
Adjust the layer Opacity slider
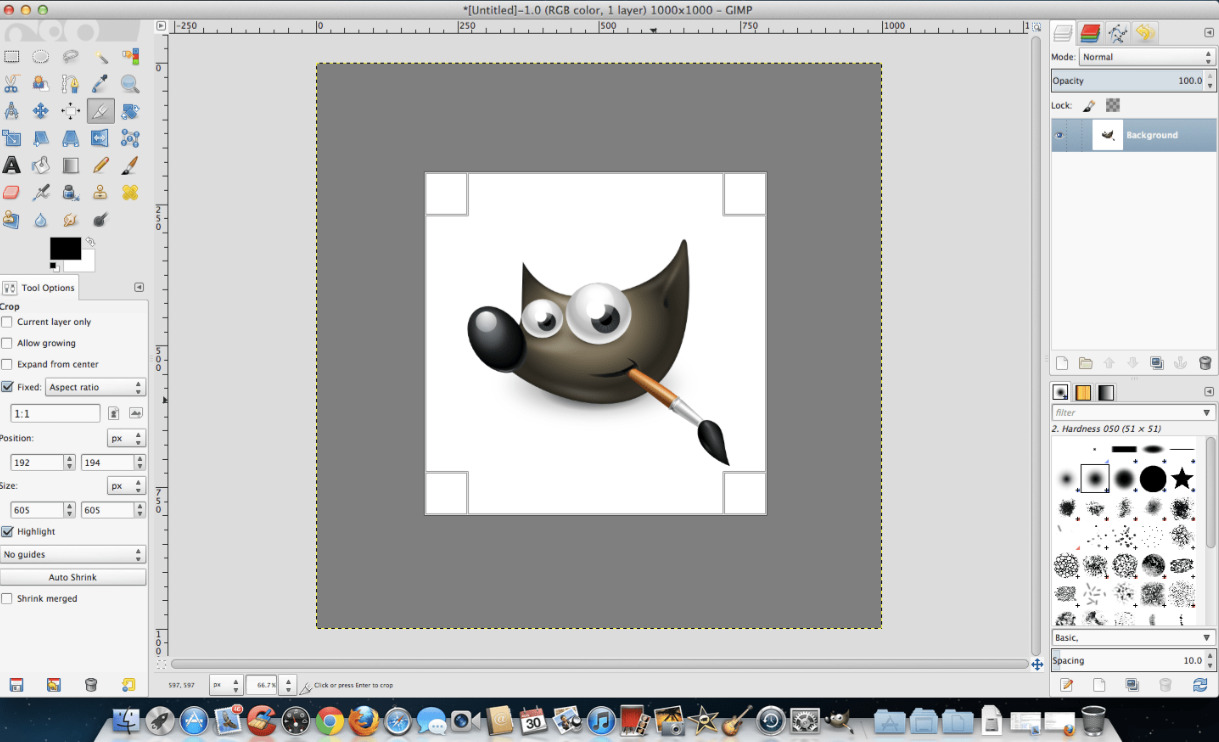pyautogui.click(x=1133, y=81)
